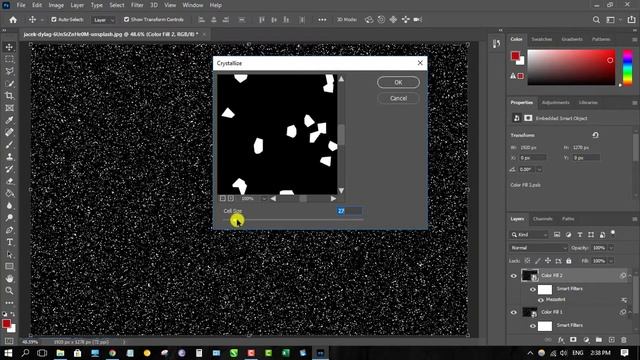Hide Smart Filters under Color Fill 2
Screen dimensions: 640x360
tap(533, 289)
